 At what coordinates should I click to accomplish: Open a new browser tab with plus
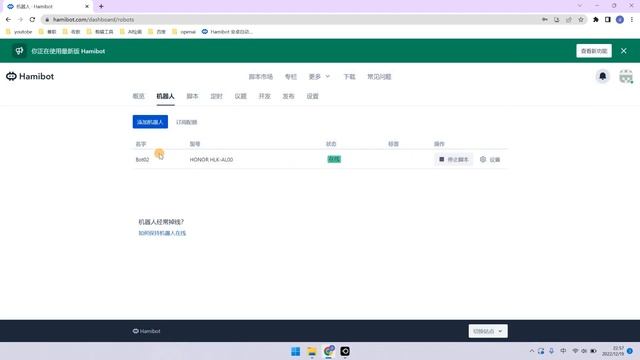101,6
